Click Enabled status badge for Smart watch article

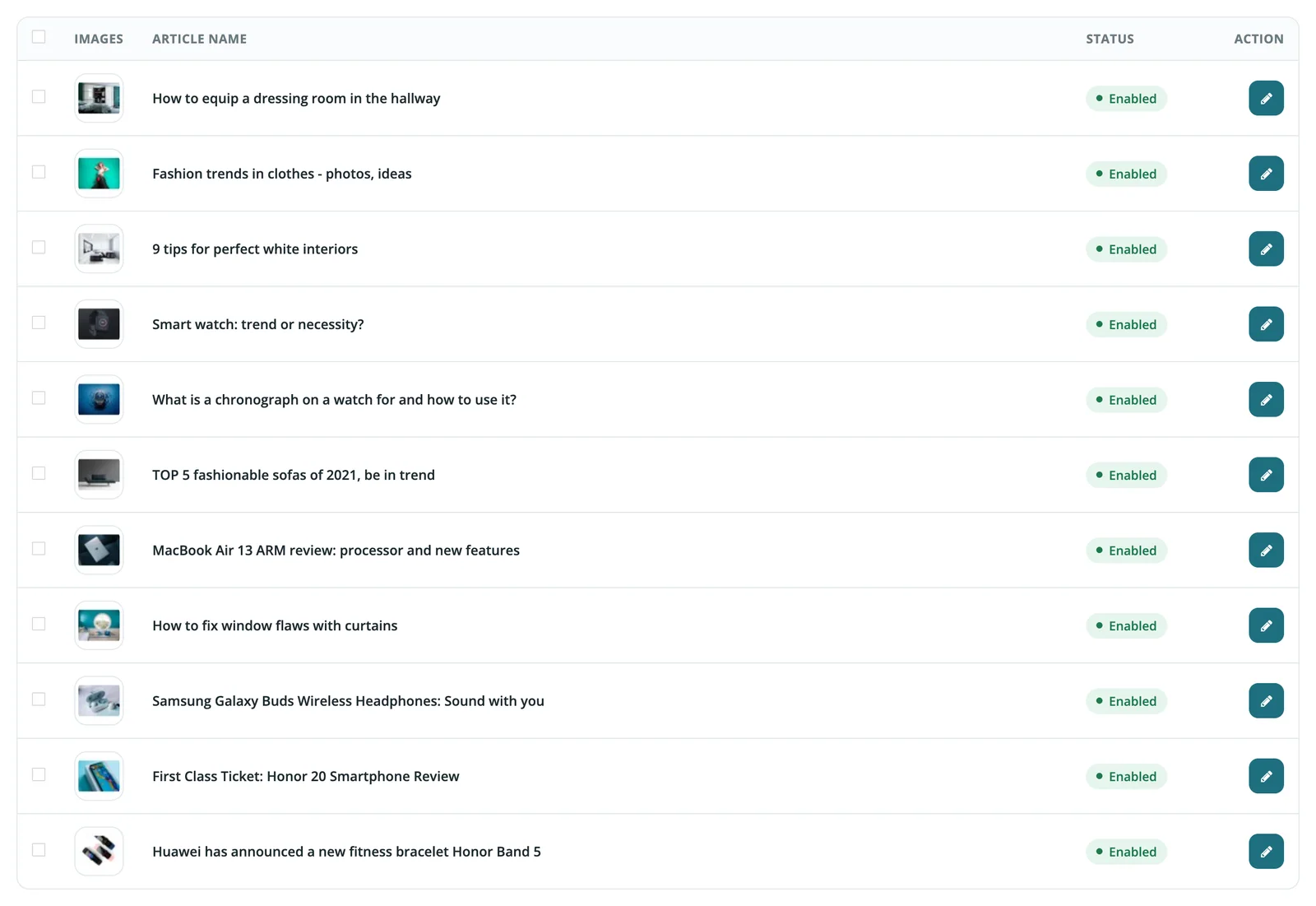1126,324
